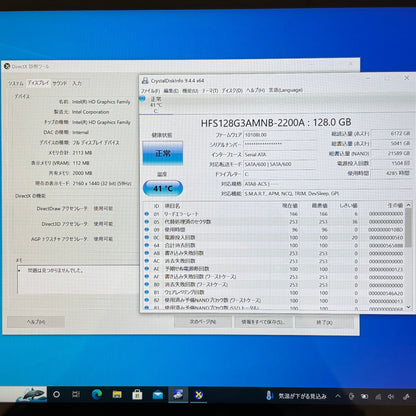
Task: Click the NAND writes value 21589 GB
Action: [391, 153]
